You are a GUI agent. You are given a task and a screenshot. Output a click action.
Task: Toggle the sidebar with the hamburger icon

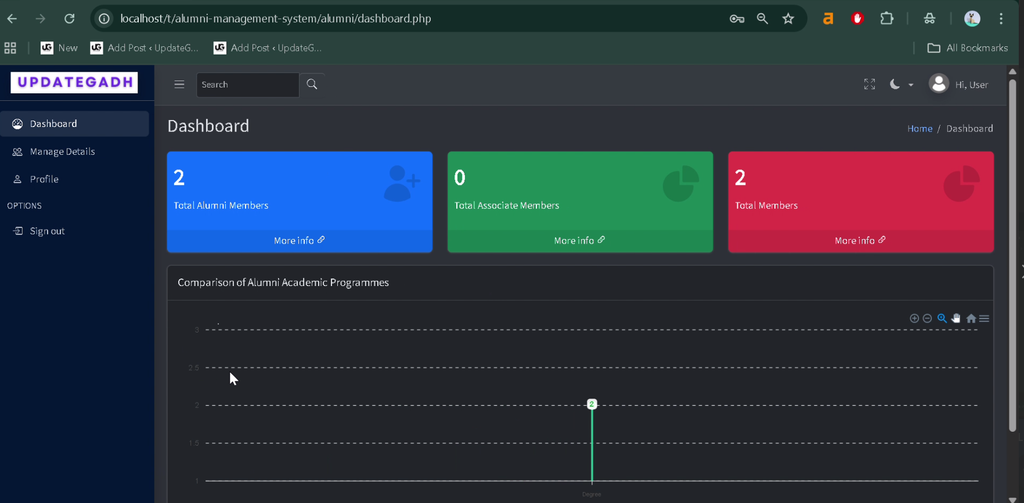[179, 84]
